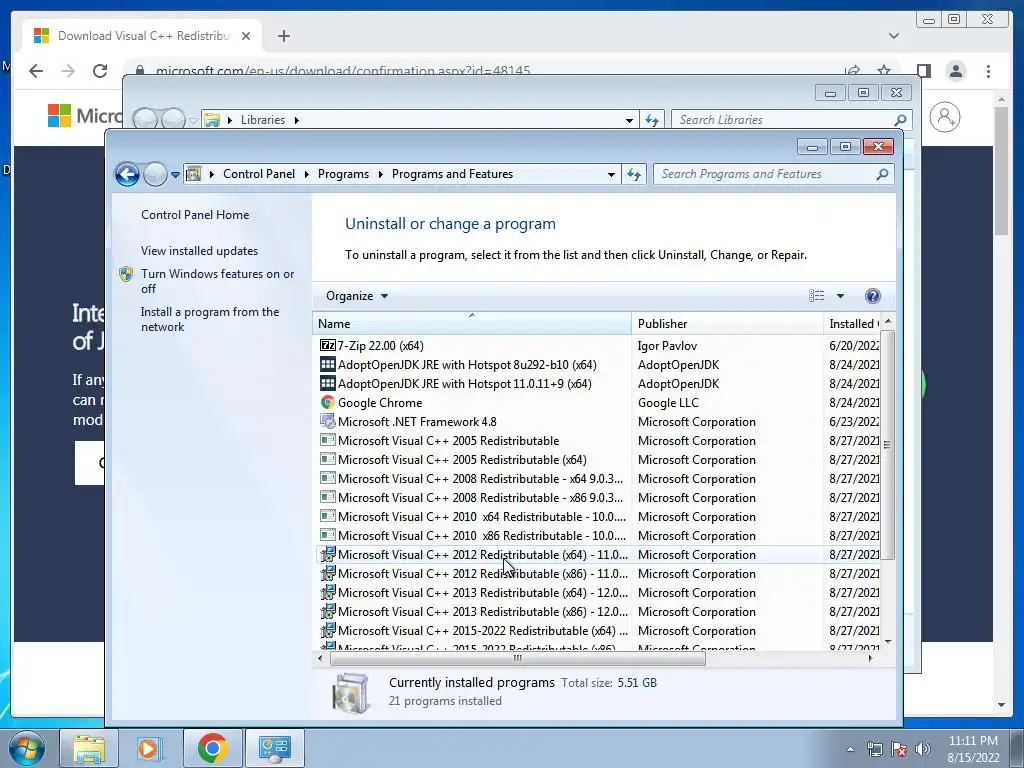This screenshot has height=768, width=1024.
Task: Select Microsoft Visual C++ 2012 Redistributable (x86) row
Action: [x=598, y=573]
